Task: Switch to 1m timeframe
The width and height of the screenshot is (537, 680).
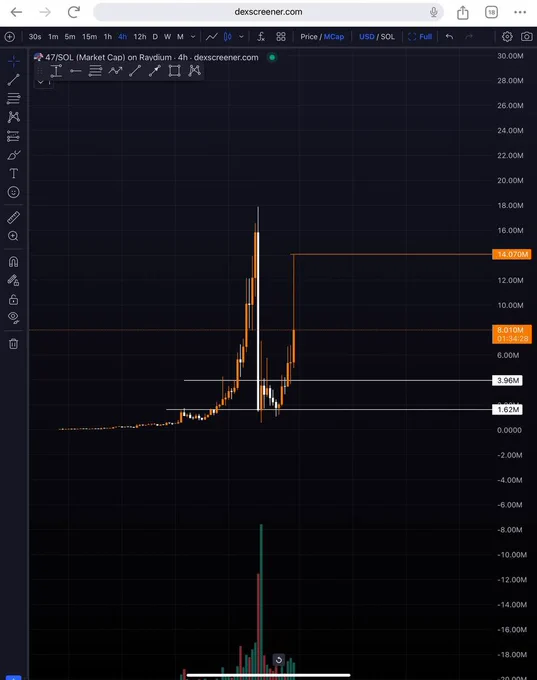Action: (x=53, y=37)
